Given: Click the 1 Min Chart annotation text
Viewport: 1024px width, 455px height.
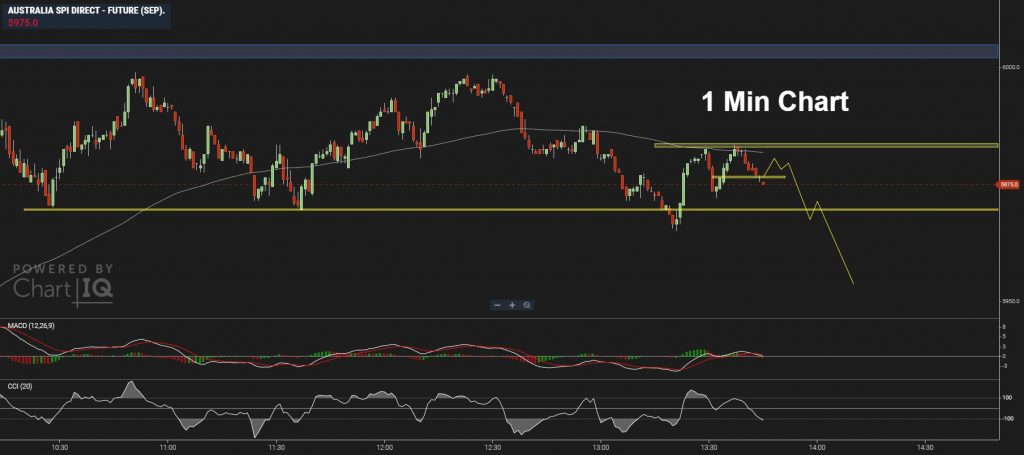Looking at the screenshot, I should [775, 102].
